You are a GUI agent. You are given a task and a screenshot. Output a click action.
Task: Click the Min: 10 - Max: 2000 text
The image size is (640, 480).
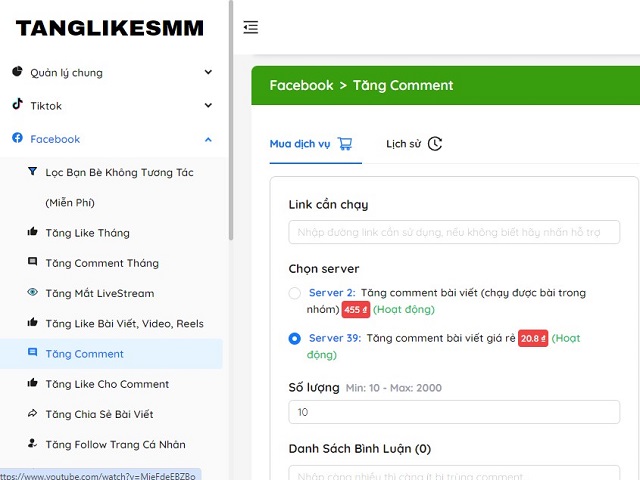pos(393,388)
